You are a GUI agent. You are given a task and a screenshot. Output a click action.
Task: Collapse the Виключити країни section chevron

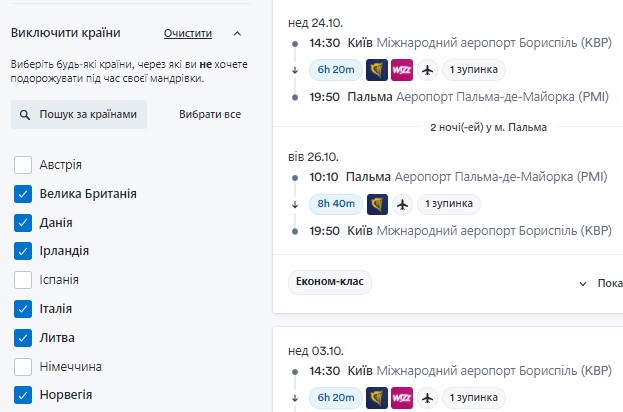[x=237, y=33]
